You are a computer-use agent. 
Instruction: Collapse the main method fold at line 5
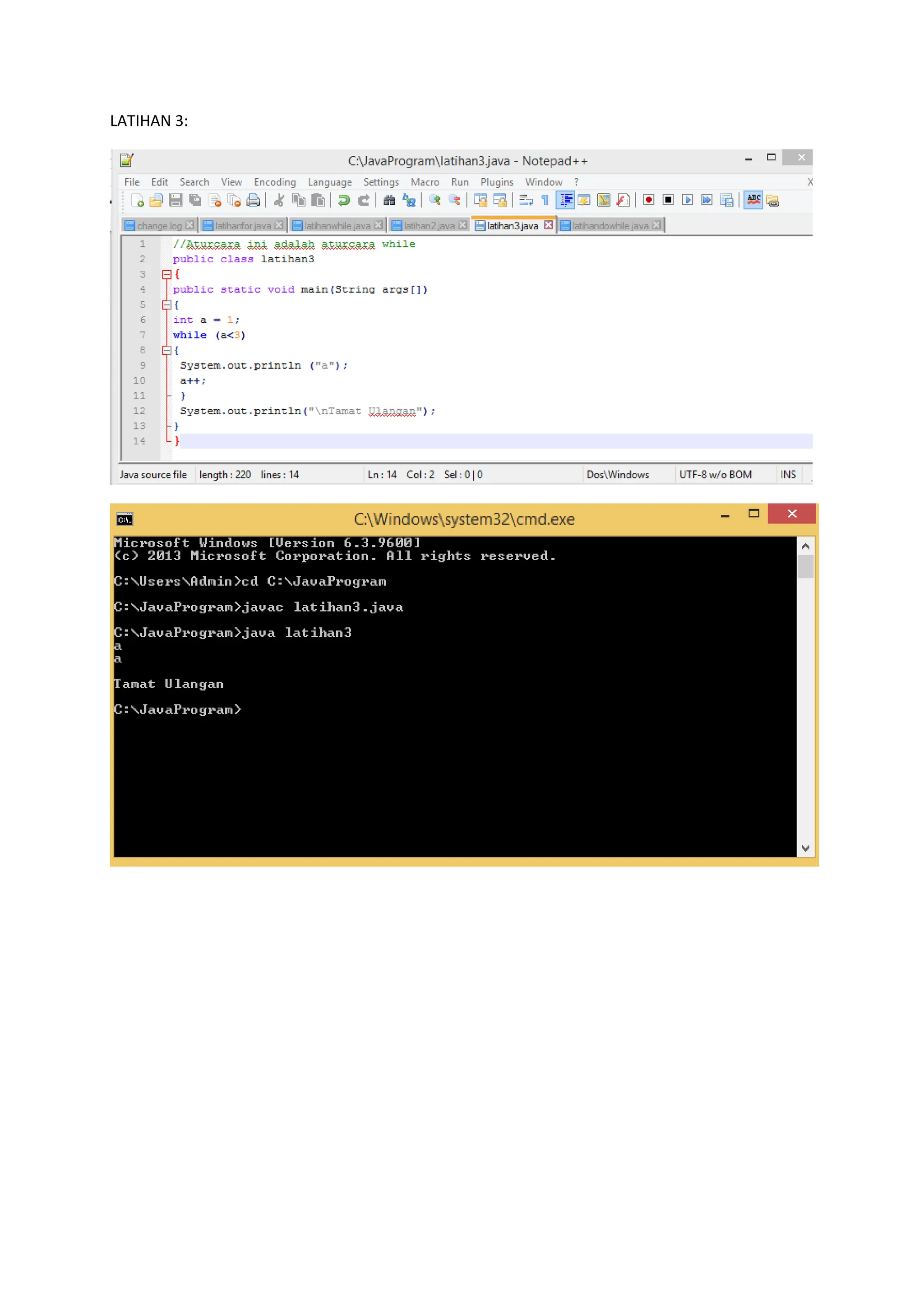click(x=166, y=305)
